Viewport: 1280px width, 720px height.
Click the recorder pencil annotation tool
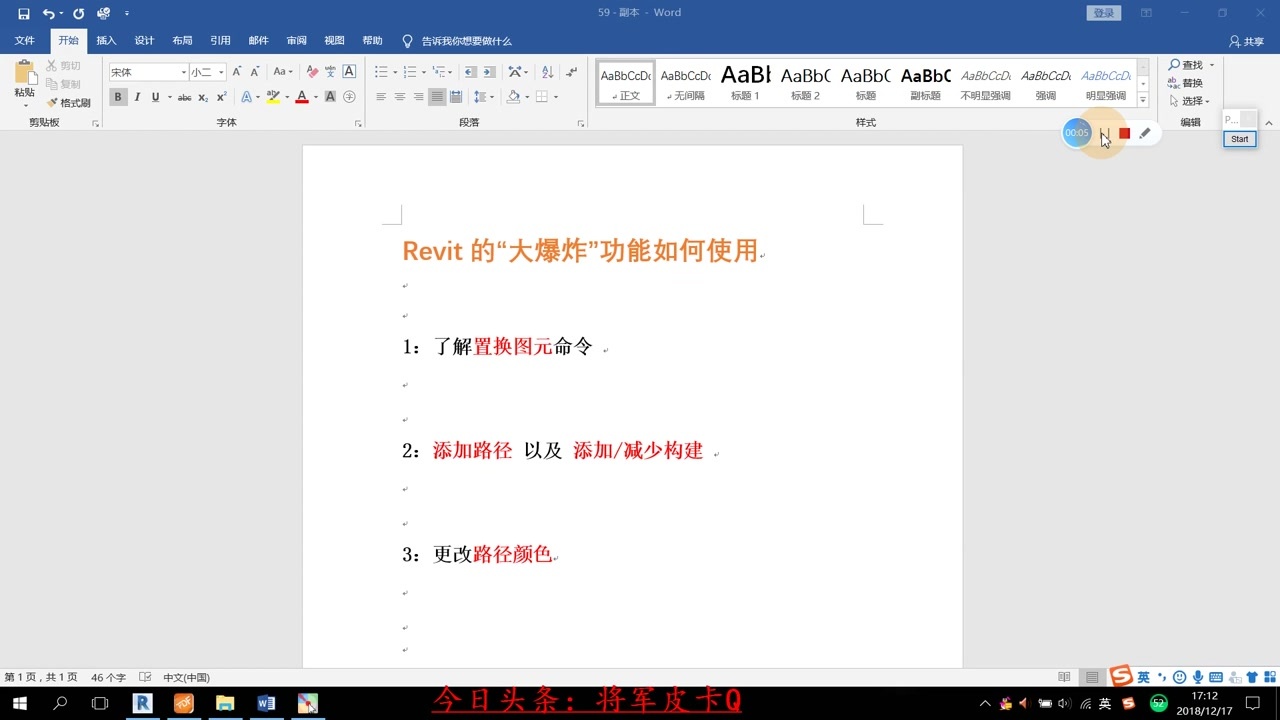click(1145, 133)
